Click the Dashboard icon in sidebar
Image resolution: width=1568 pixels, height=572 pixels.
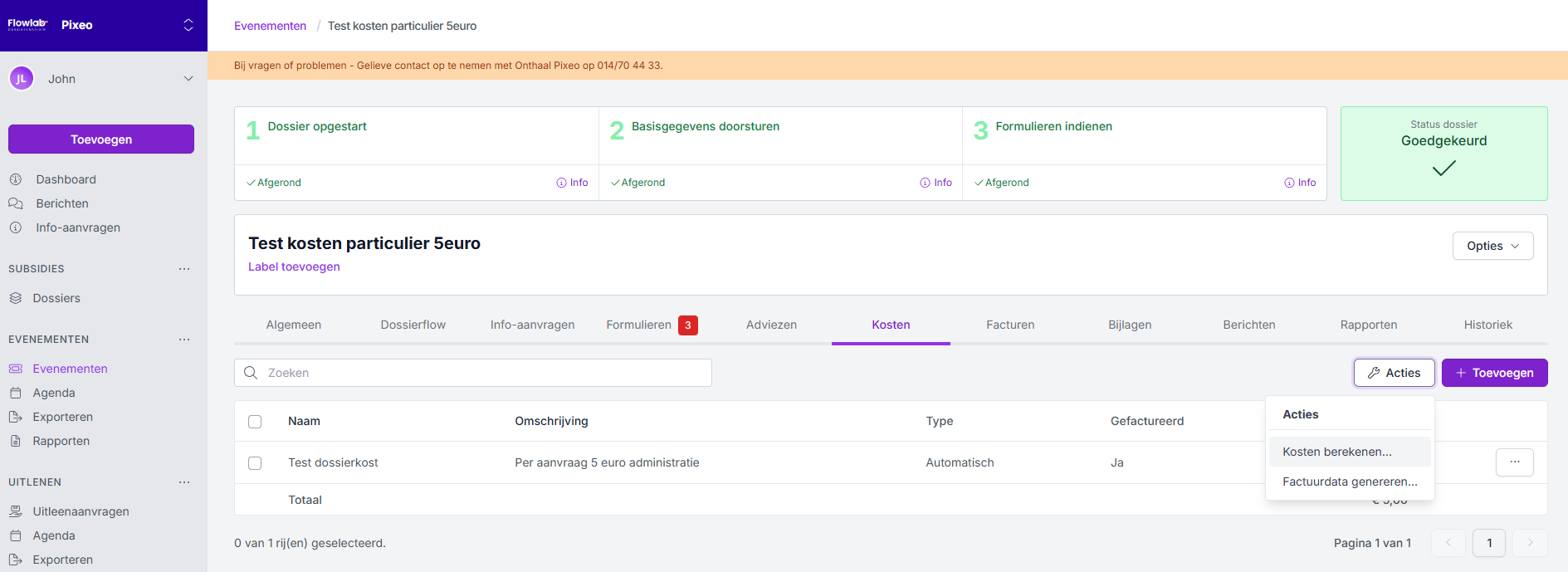(16, 179)
